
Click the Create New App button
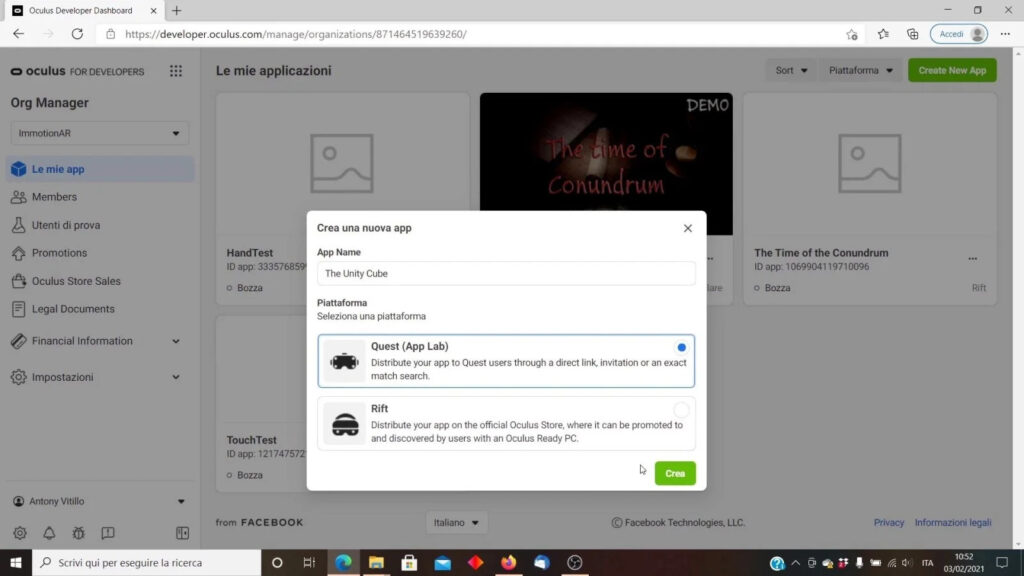pyautogui.click(x=952, y=71)
